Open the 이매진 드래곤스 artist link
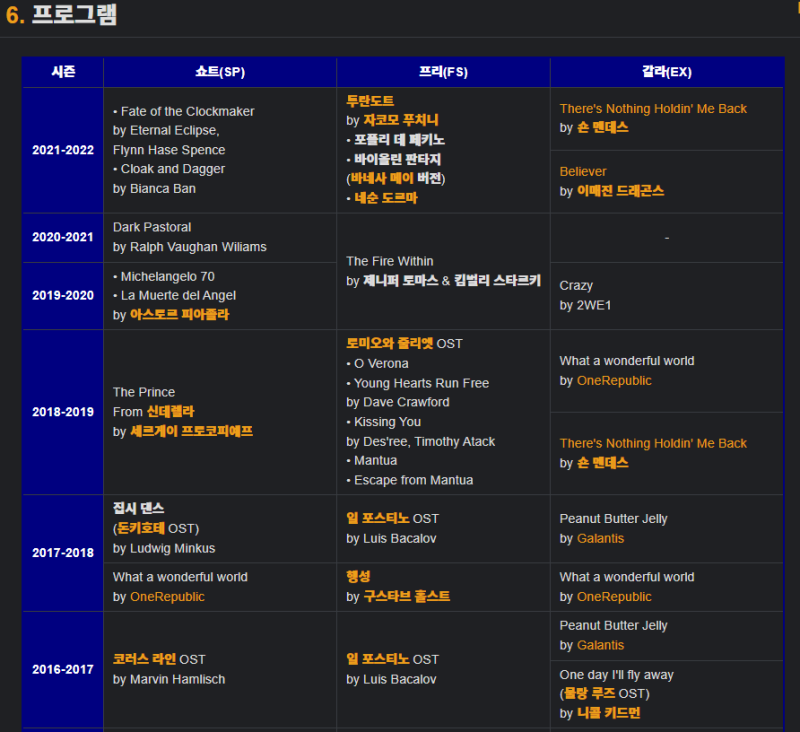 click(620, 191)
